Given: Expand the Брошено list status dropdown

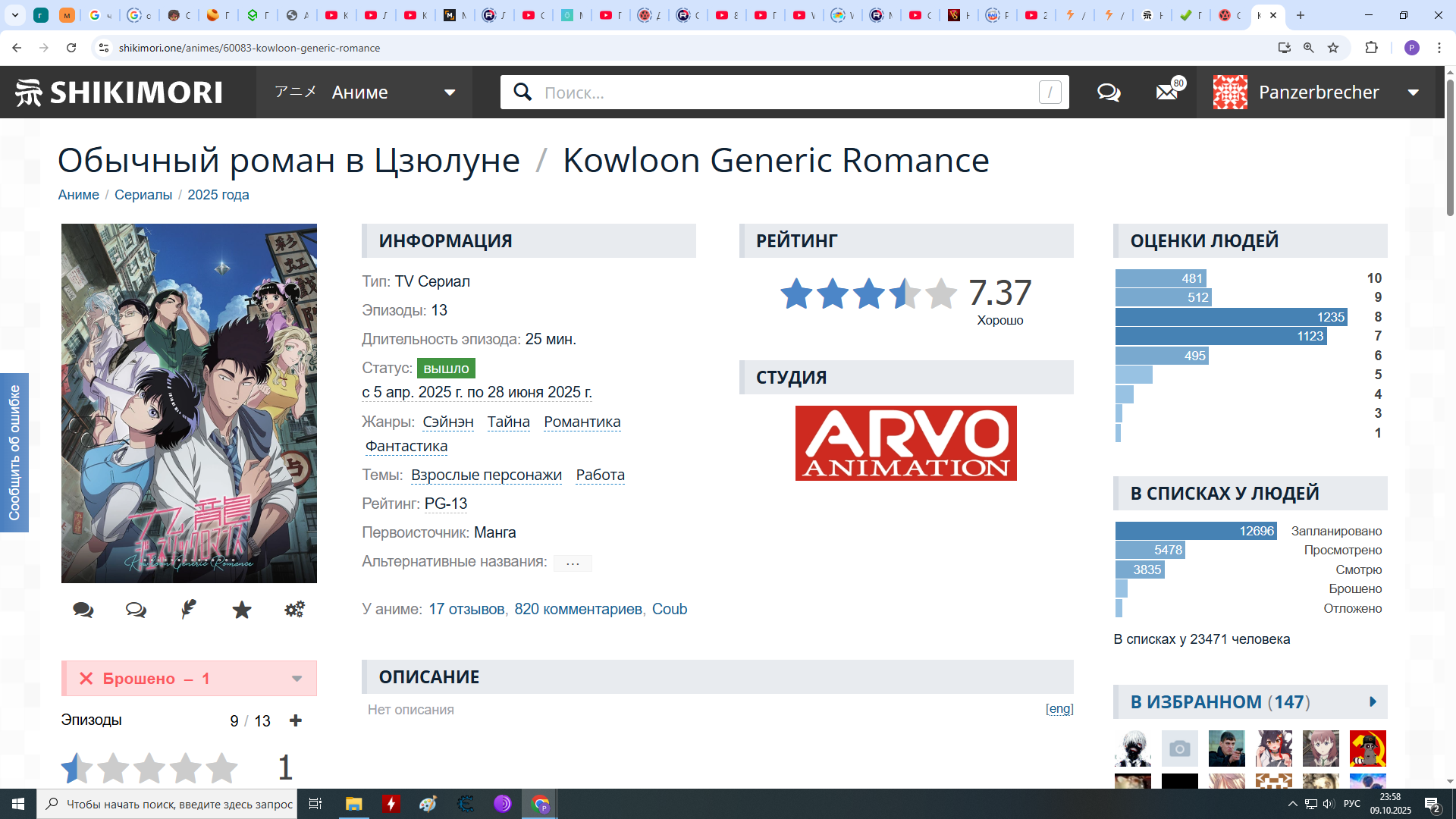Looking at the screenshot, I should [x=297, y=679].
